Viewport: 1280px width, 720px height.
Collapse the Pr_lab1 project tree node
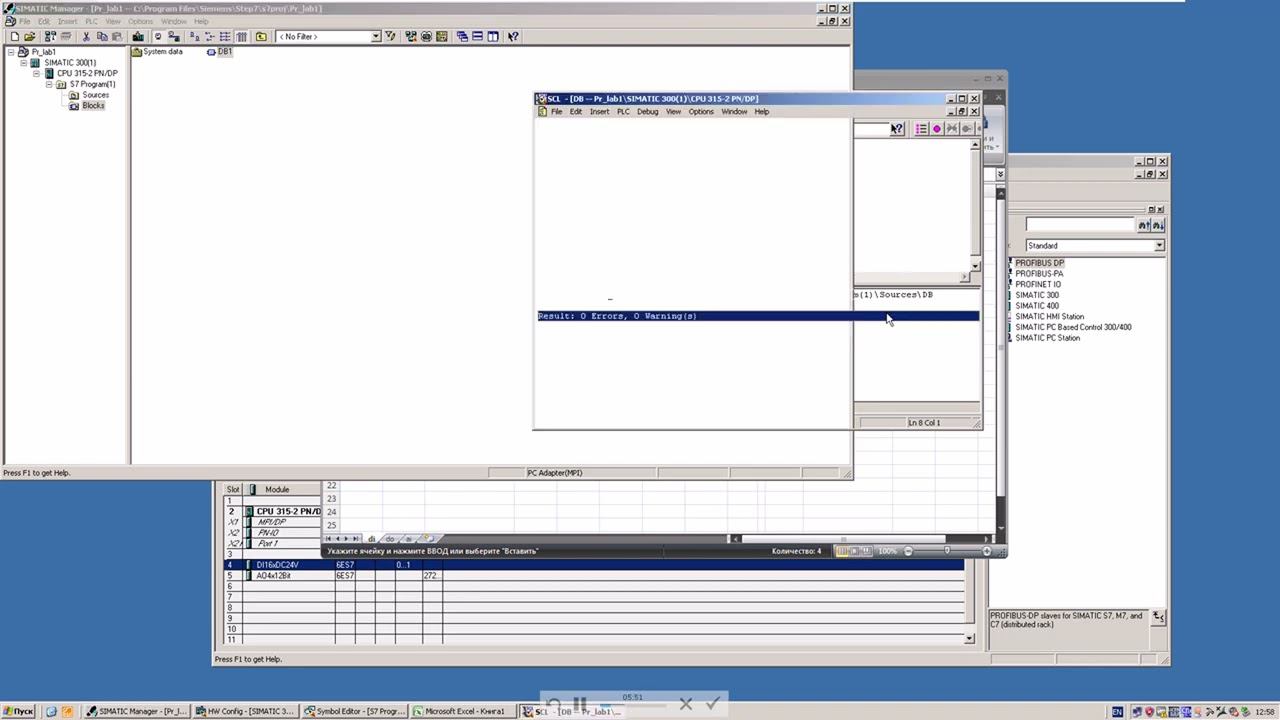coord(12,52)
